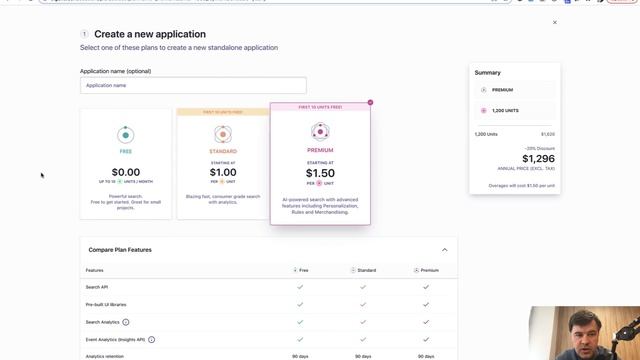Click the unit icon under Standard price

point(222,182)
